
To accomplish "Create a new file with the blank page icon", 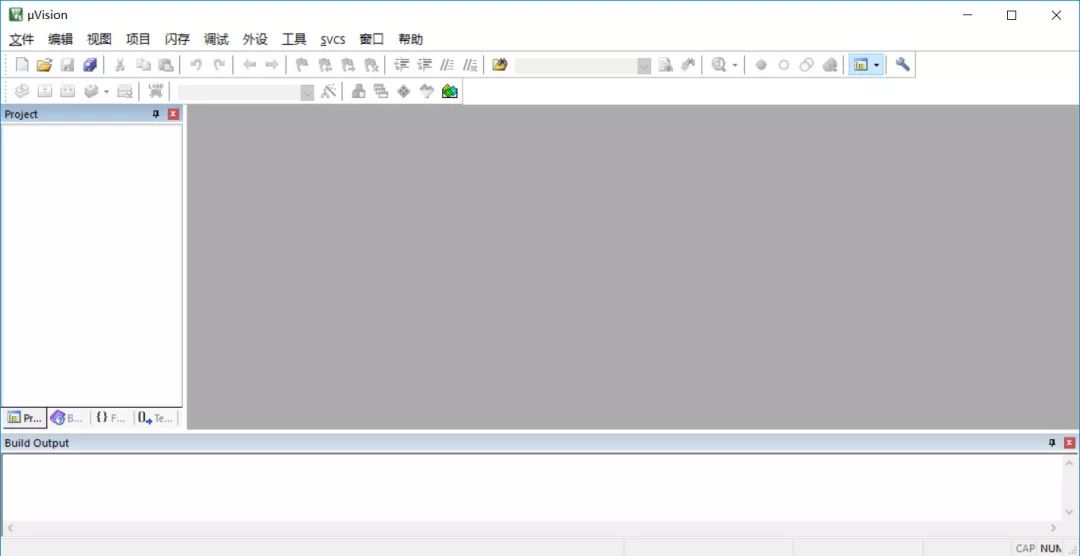I will click(x=22, y=65).
